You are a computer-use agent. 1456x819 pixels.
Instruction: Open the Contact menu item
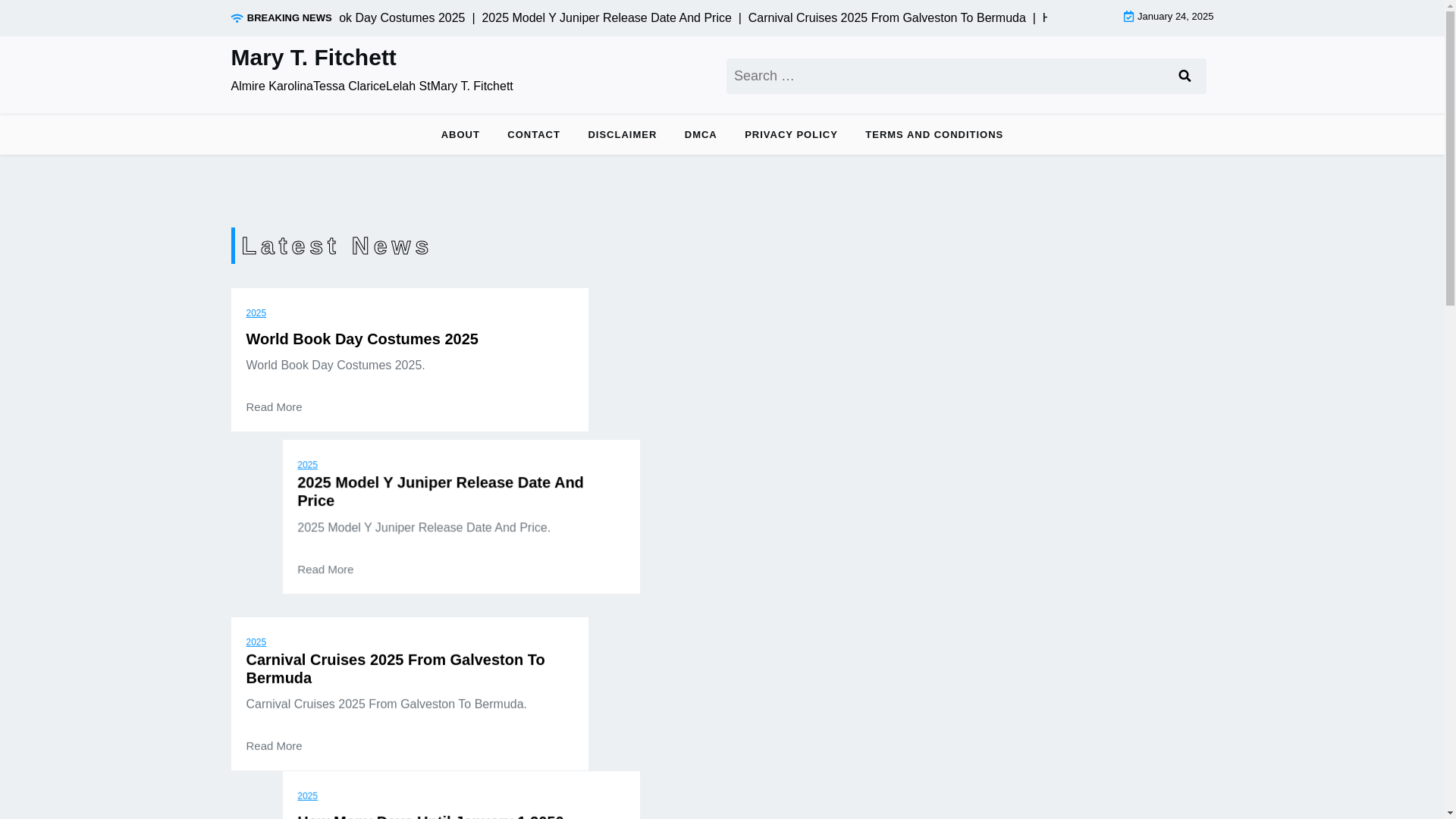click(534, 135)
